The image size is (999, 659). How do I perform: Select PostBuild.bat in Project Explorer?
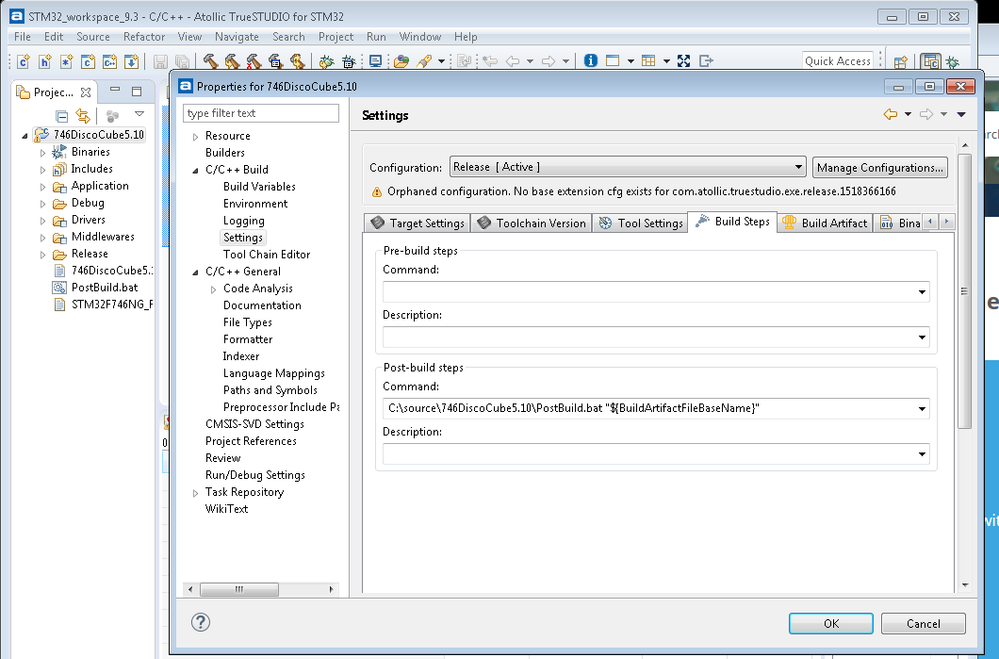coord(104,287)
